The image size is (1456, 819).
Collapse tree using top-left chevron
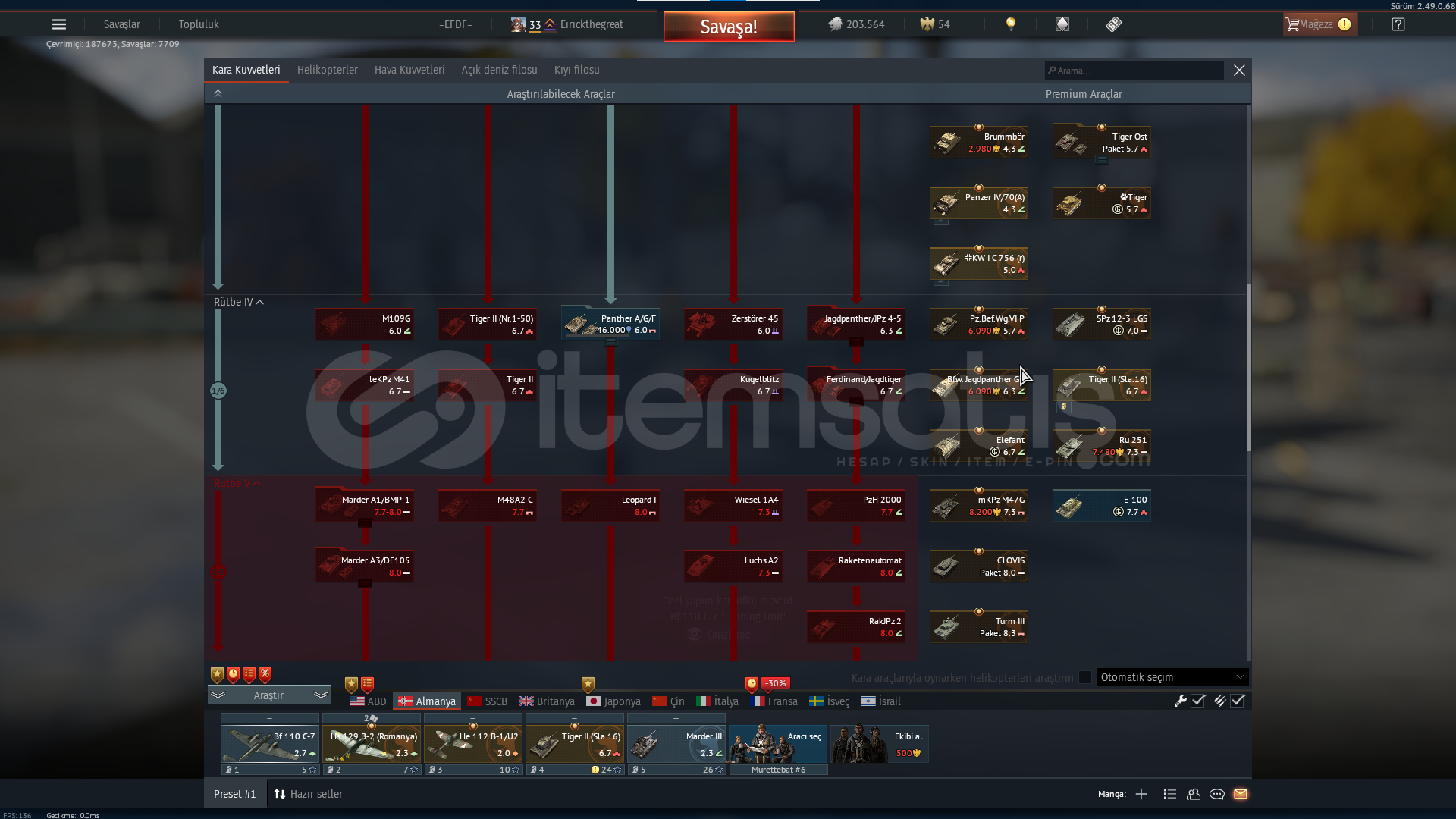[218, 93]
